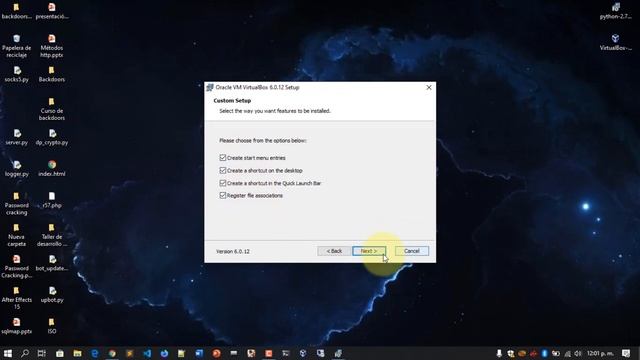Click the 'Custom Setup' heading
The width and height of the screenshot is (640, 360).
(232, 100)
